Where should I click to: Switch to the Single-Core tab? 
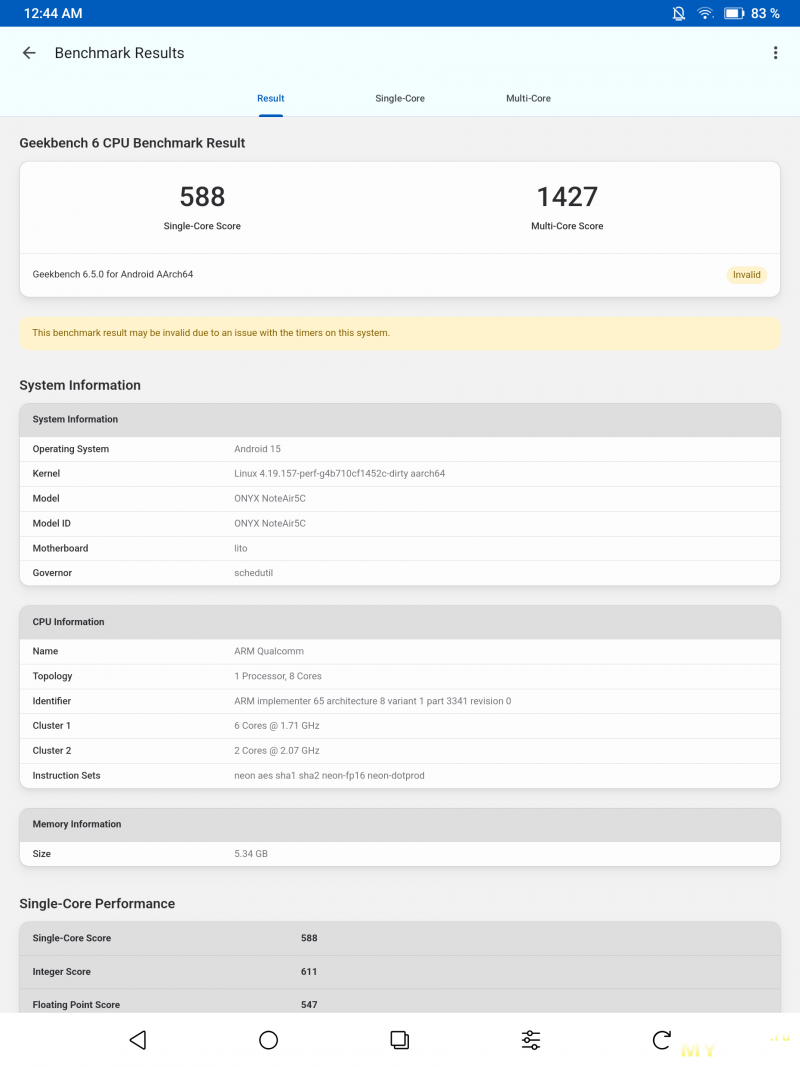tap(400, 98)
